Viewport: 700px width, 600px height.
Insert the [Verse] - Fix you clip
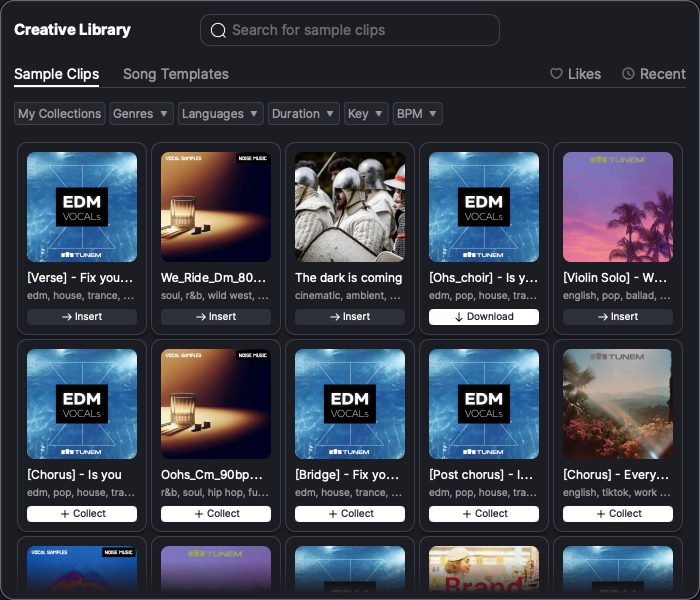[82, 317]
